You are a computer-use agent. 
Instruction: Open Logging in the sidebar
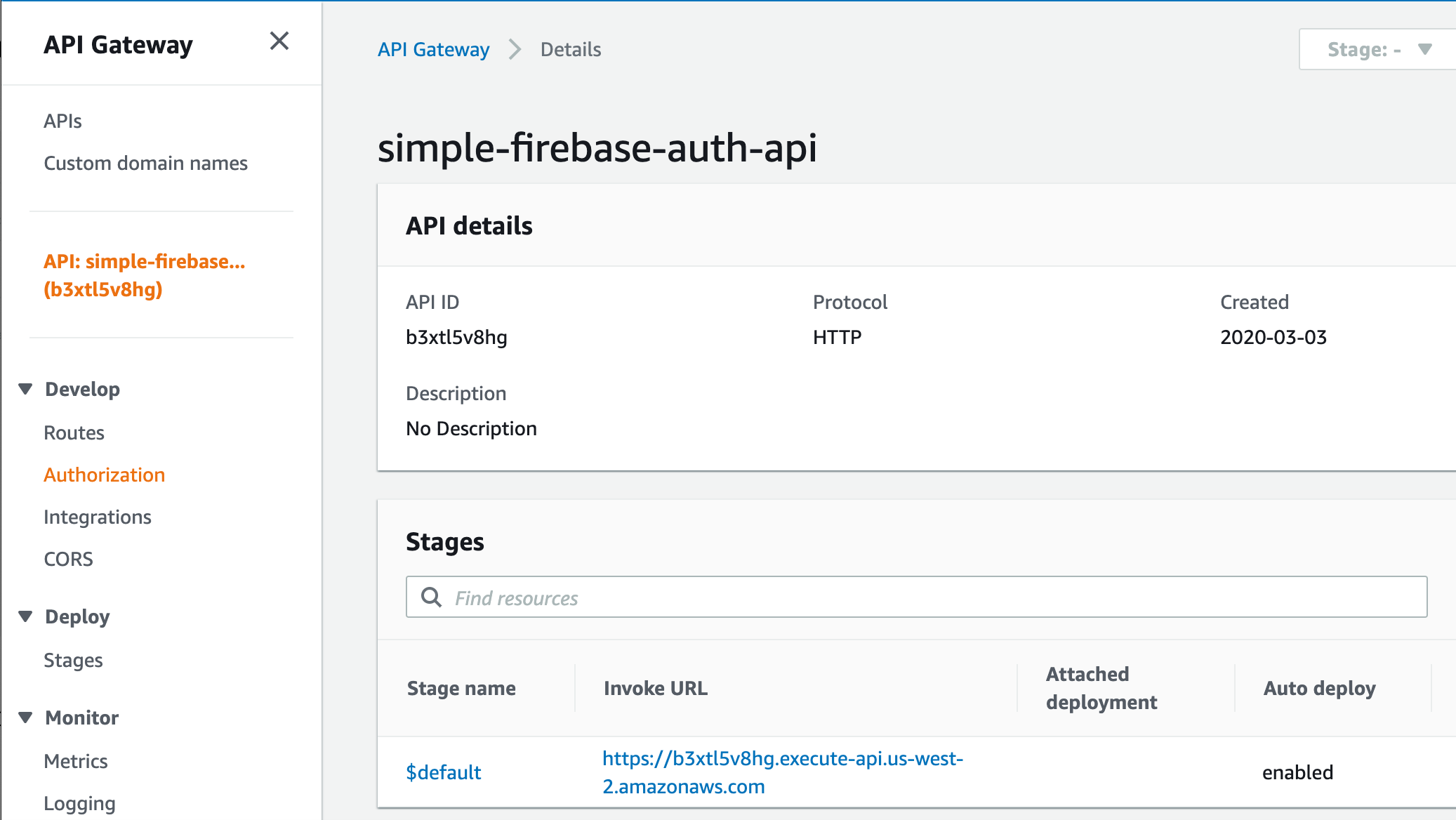(x=79, y=803)
